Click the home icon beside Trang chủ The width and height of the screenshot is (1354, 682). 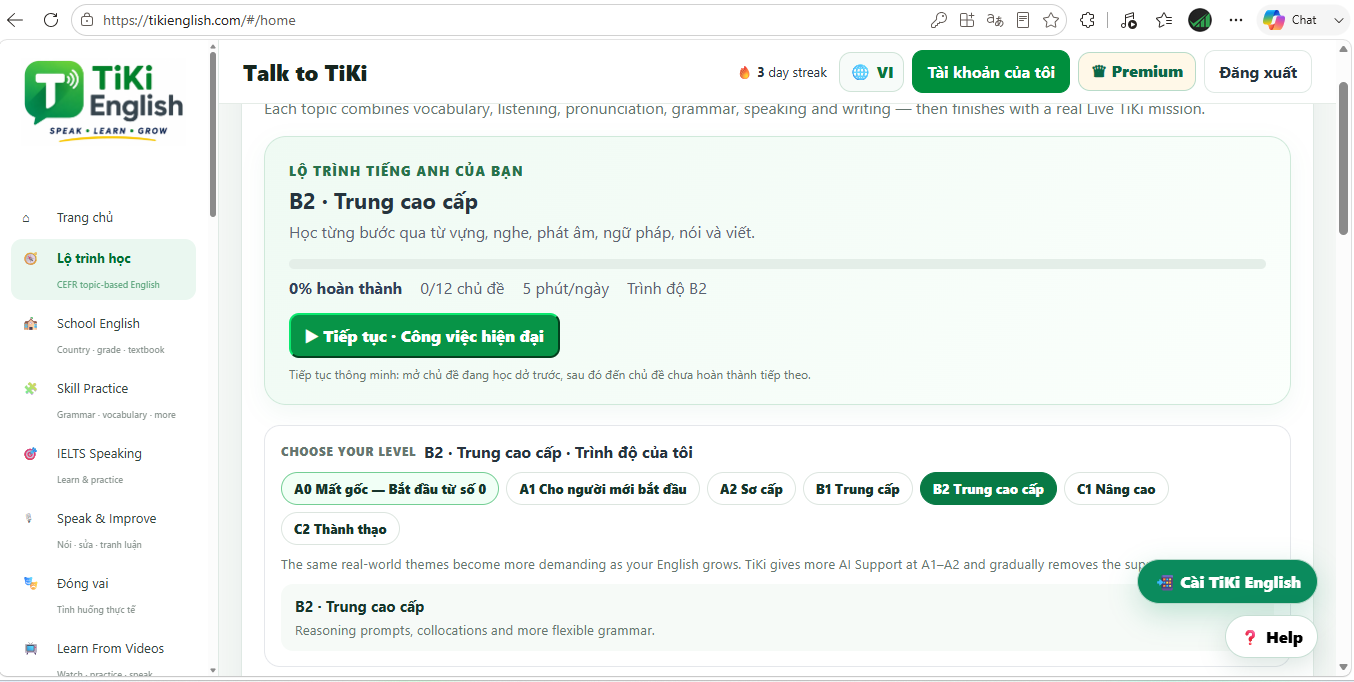pos(27,218)
